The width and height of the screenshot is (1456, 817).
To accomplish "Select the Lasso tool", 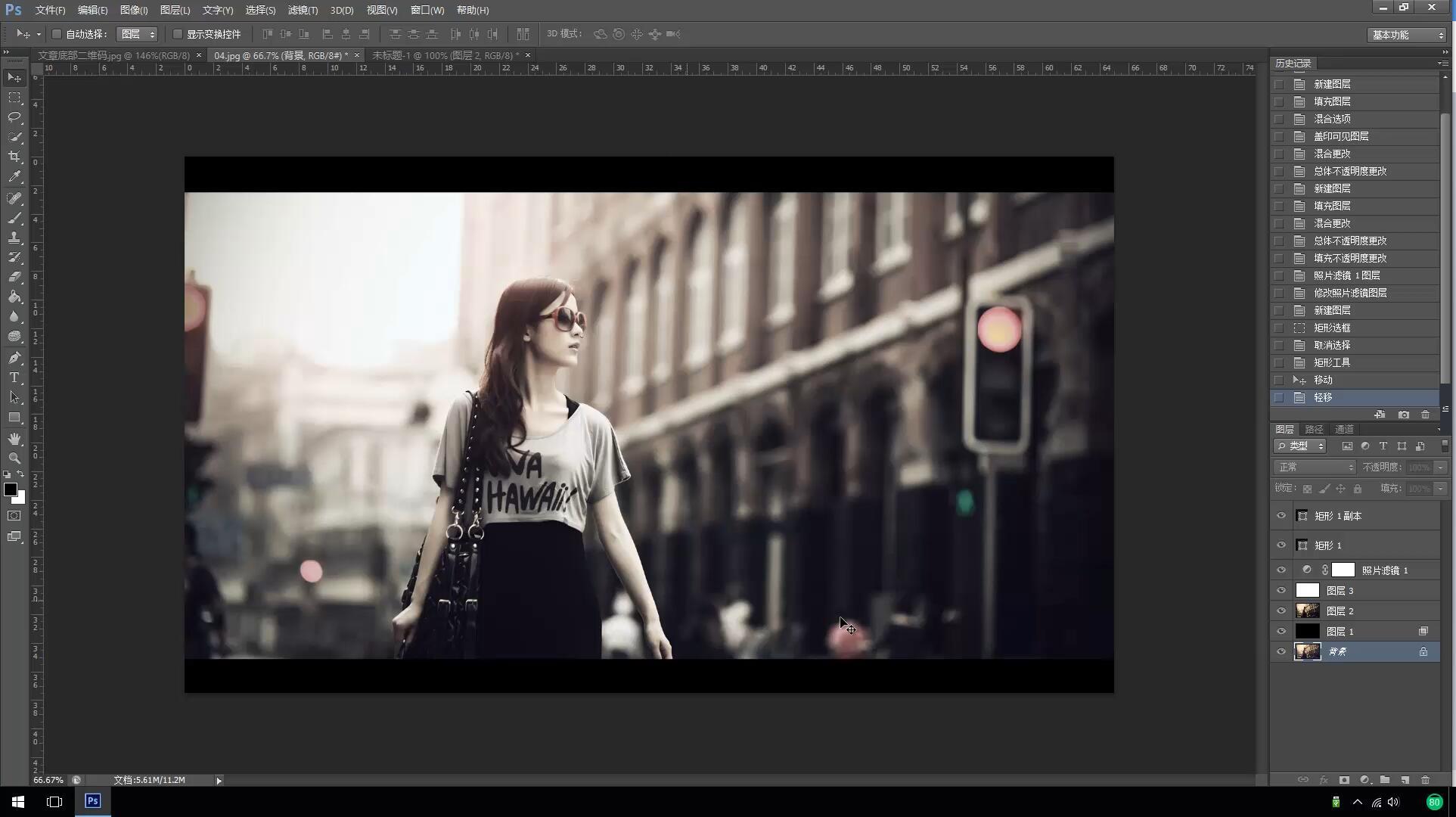I will (x=14, y=117).
